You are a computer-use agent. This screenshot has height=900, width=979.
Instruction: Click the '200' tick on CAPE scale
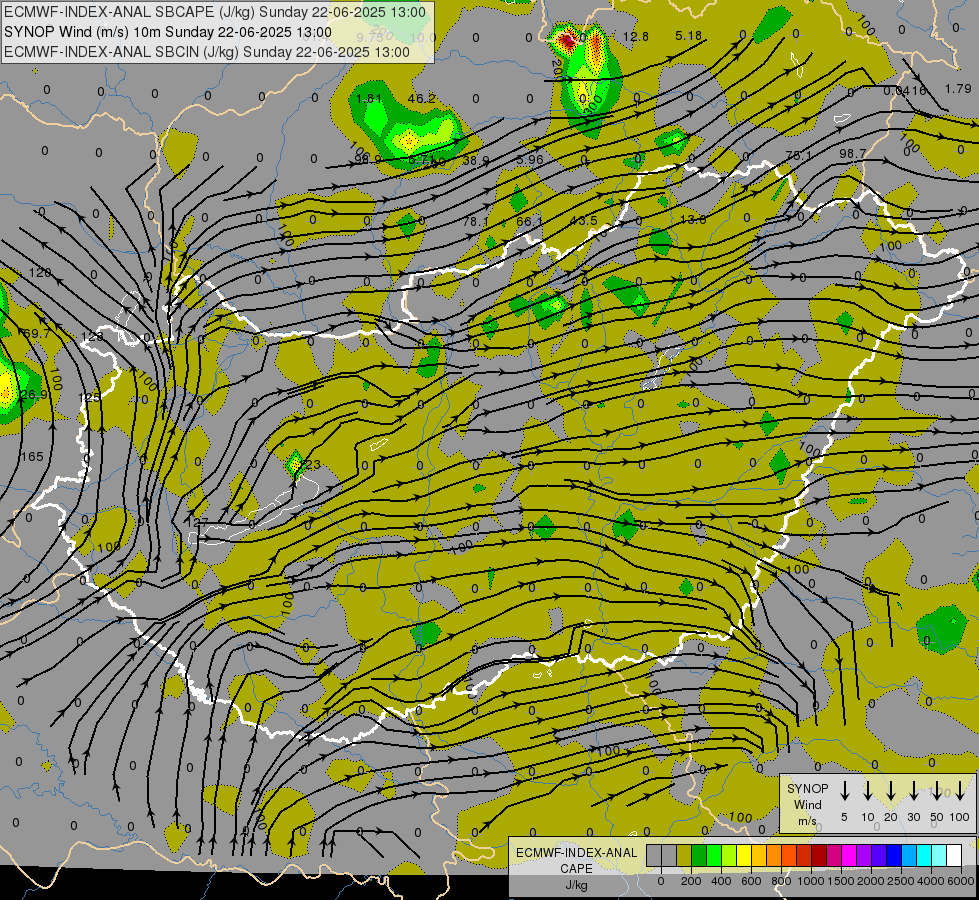click(691, 881)
